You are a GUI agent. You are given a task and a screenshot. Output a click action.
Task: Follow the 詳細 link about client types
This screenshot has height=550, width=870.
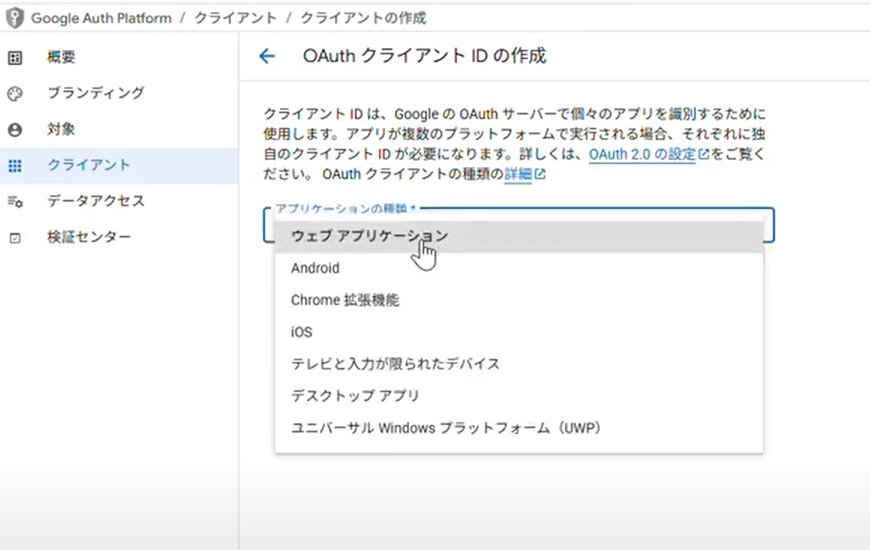tap(518, 174)
